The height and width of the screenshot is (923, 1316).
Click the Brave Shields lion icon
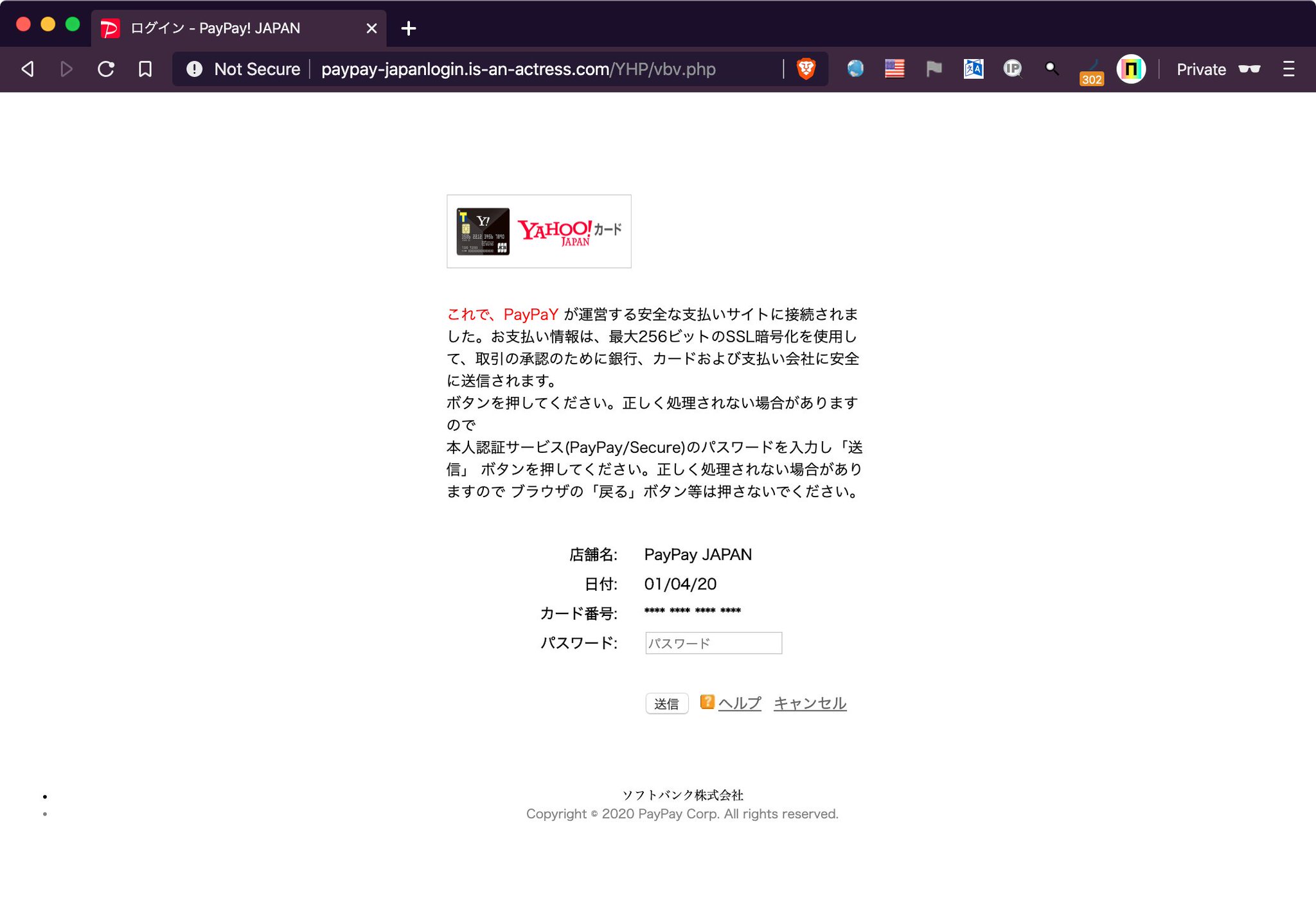point(806,69)
